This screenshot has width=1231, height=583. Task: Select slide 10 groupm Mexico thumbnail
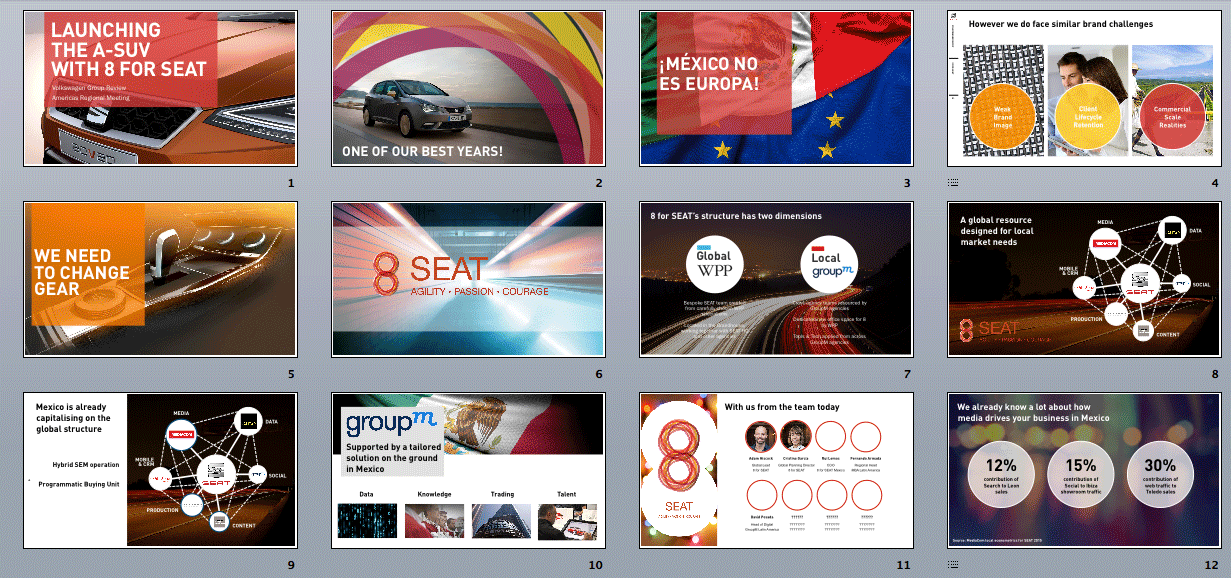click(x=468, y=470)
